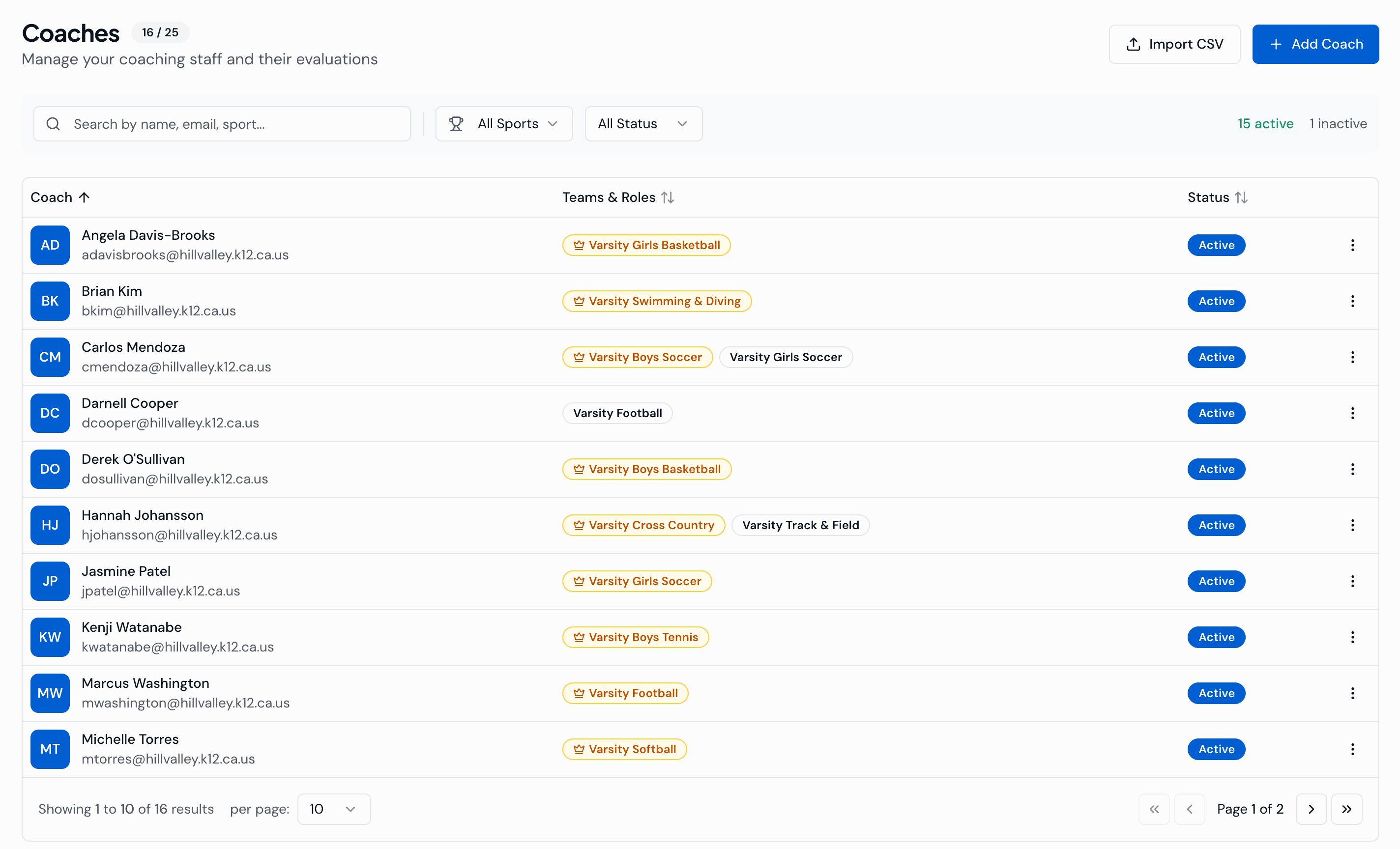Click the search magnifier icon
The image size is (1400, 849).
pyautogui.click(x=53, y=124)
